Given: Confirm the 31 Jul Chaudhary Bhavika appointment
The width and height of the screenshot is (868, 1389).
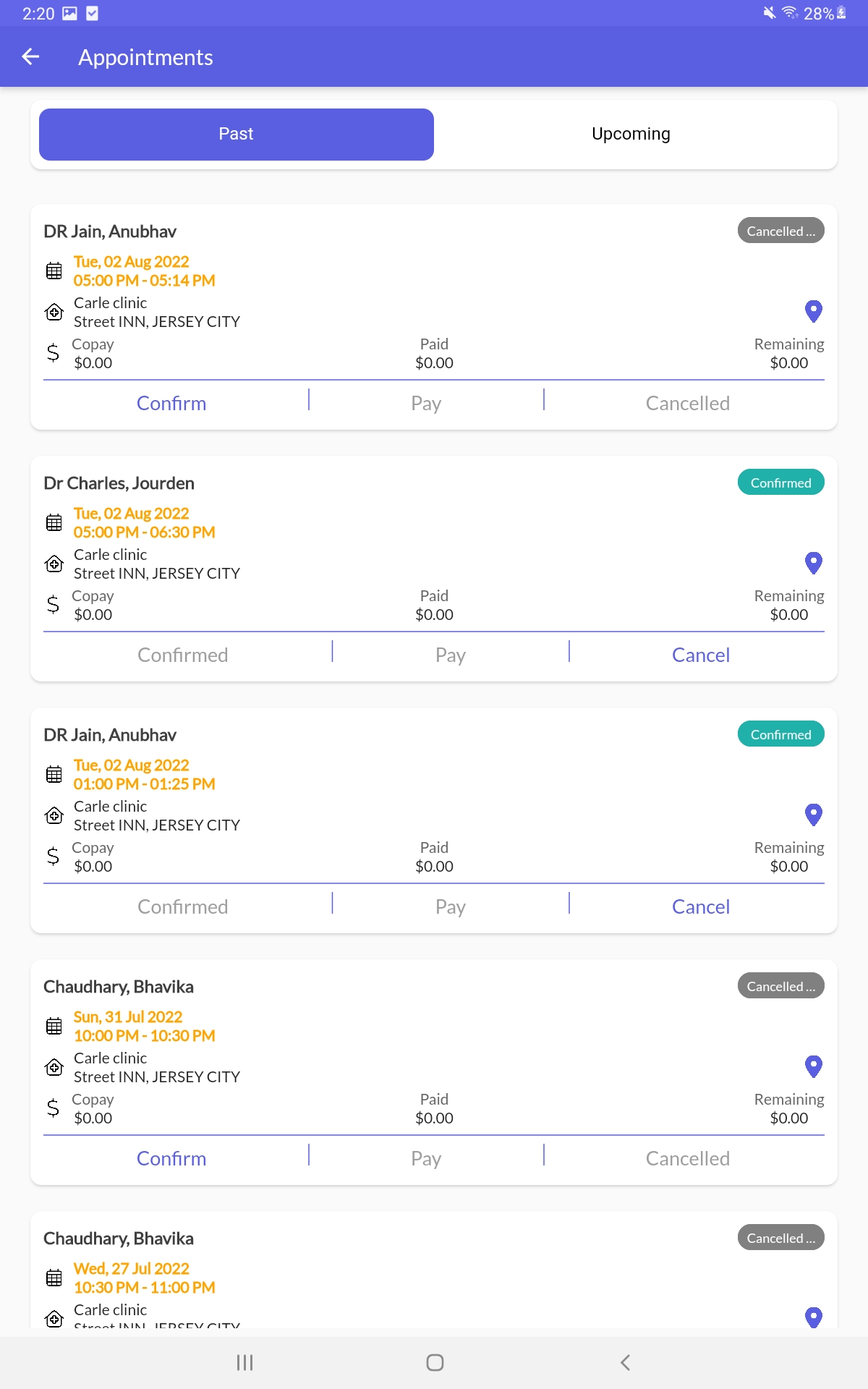Looking at the screenshot, I should tap(171, 1158).
